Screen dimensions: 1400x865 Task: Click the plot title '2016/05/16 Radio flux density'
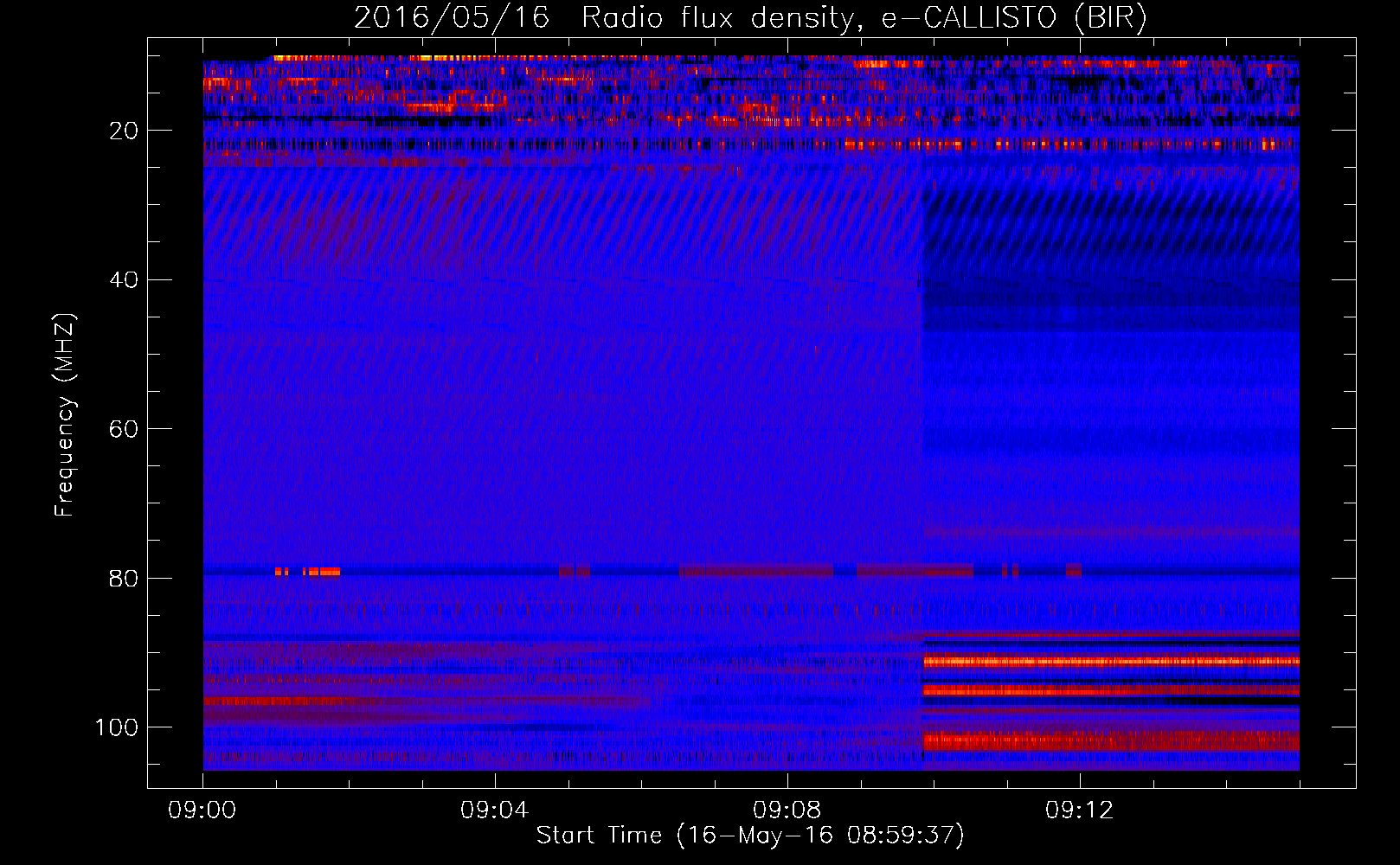(x=602, y=18)
